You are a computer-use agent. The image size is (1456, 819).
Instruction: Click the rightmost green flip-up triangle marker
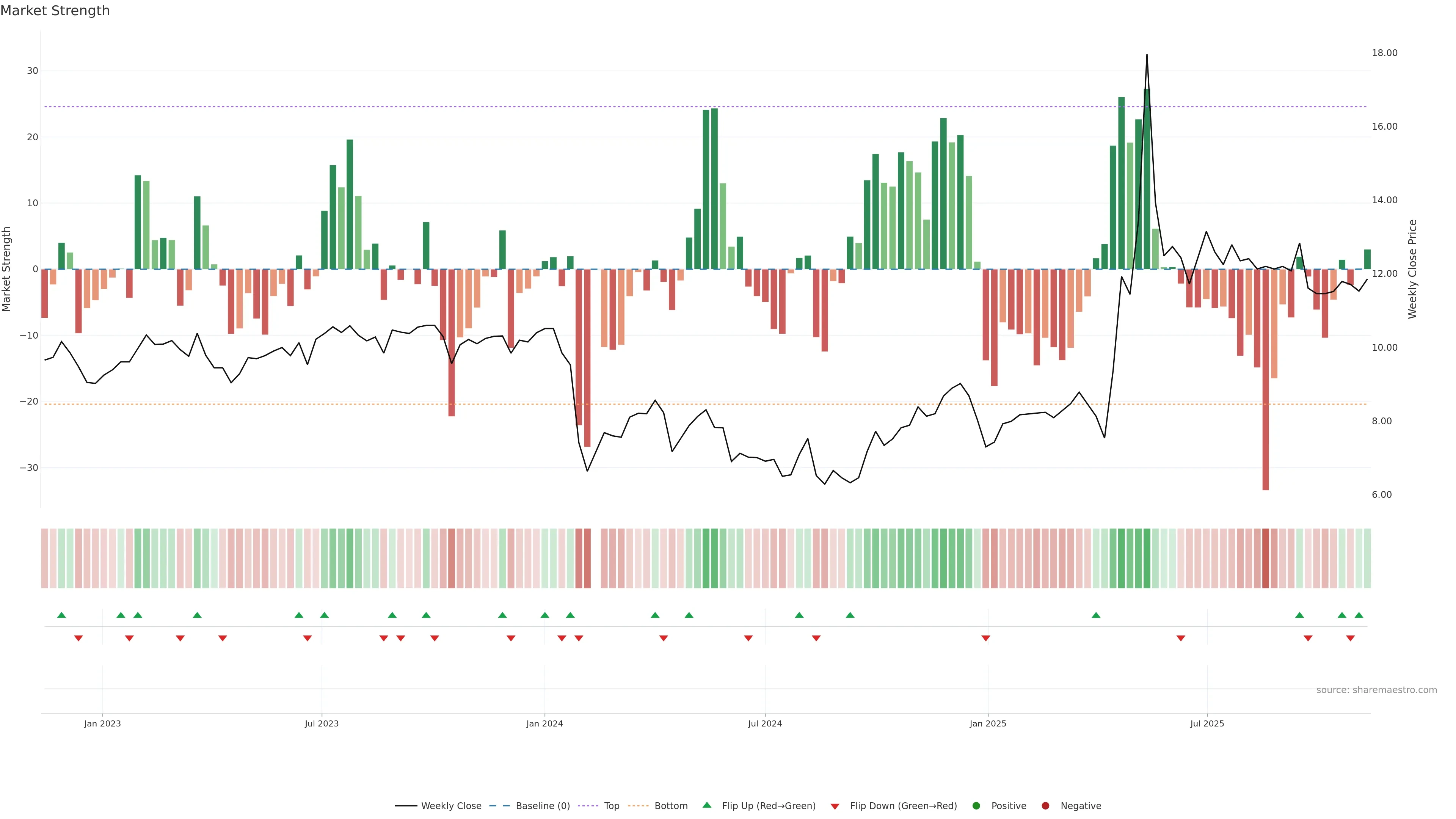point(1359,615)
